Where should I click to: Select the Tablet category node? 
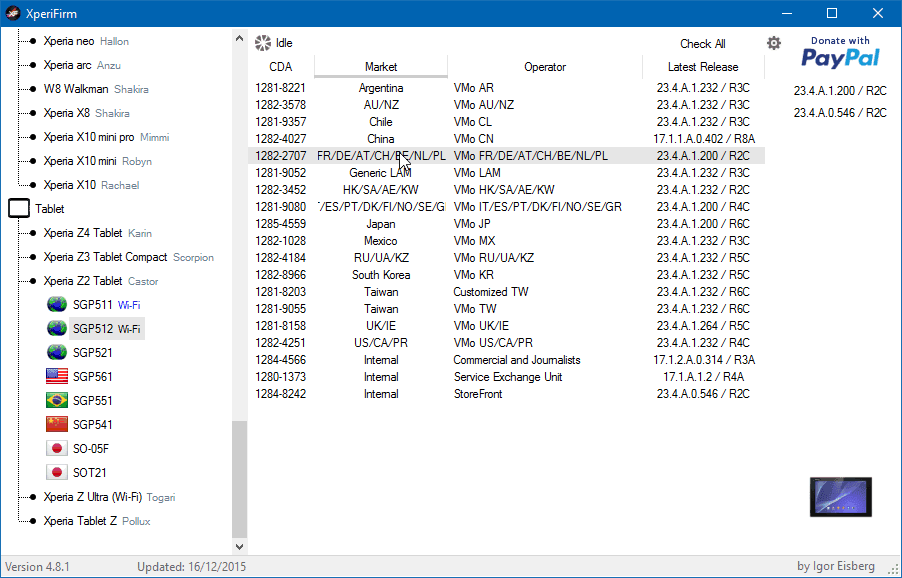tap(49, 209)
